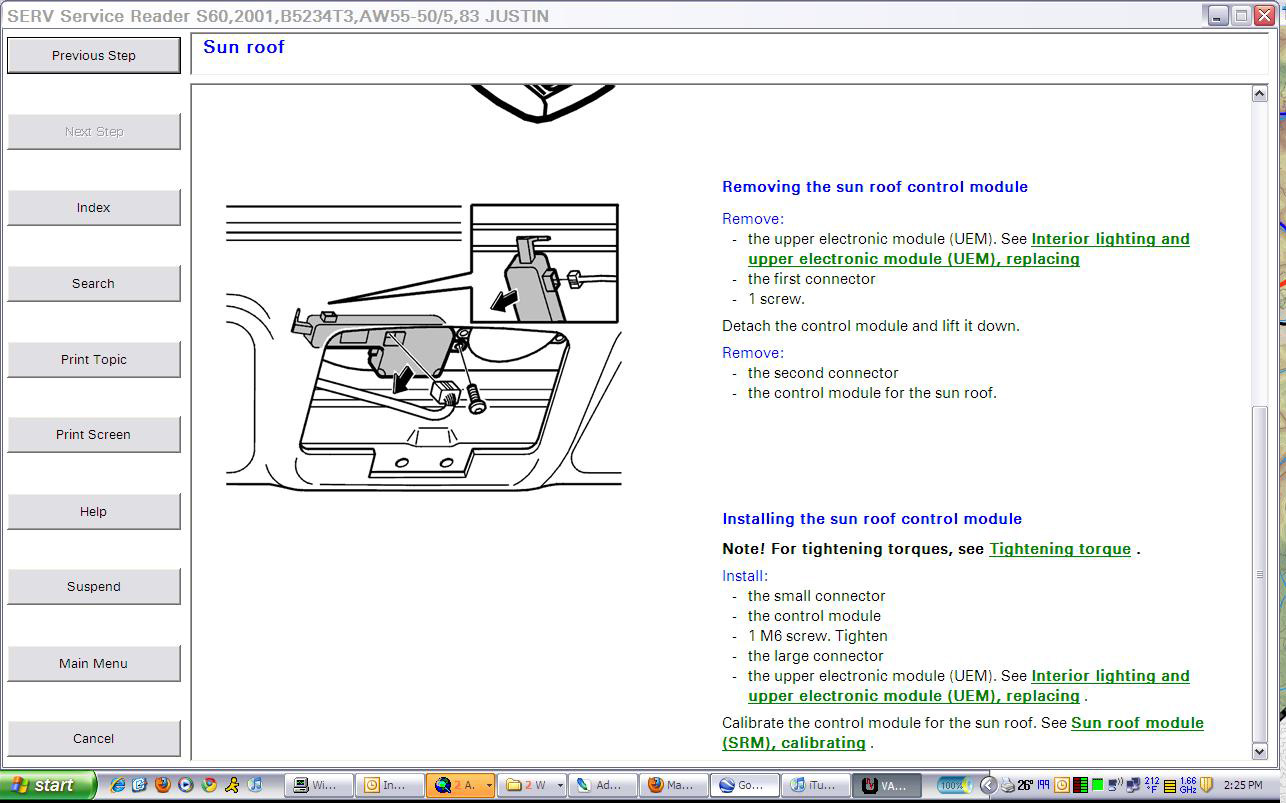Launch iTunes from Quick Launch icons

click(254, 785)
